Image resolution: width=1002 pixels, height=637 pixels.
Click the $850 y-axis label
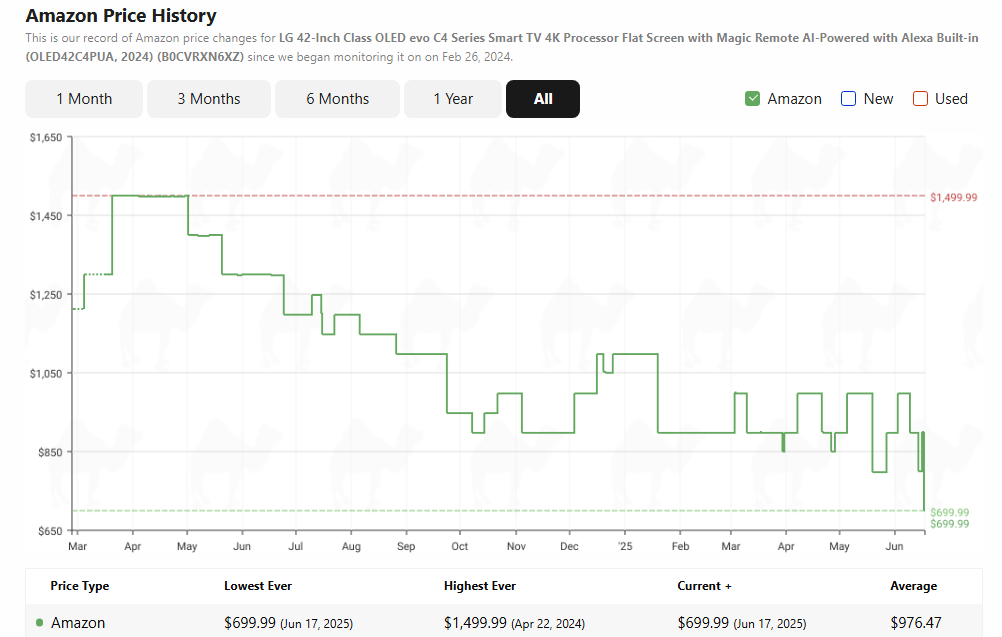click(50, 452)
